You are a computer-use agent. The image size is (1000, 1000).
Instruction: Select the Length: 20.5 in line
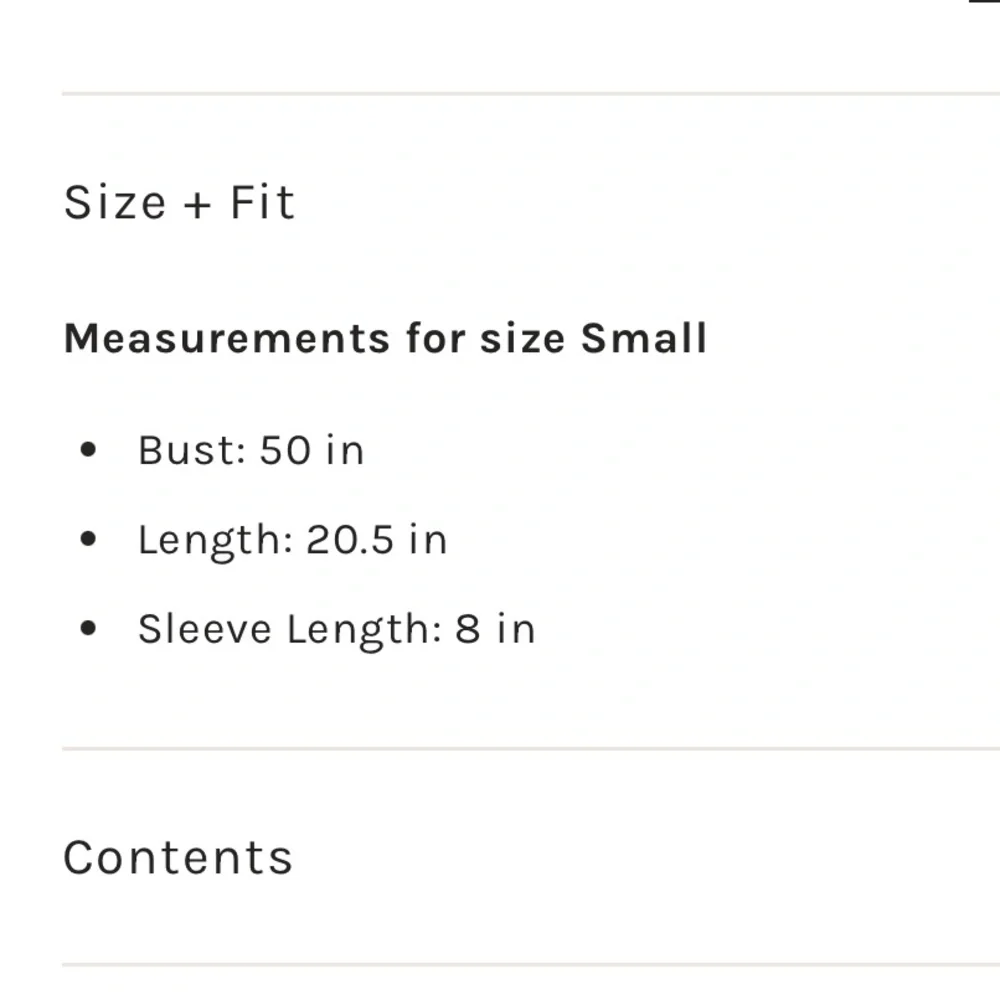pyautogui.click(x=292, y=540)
